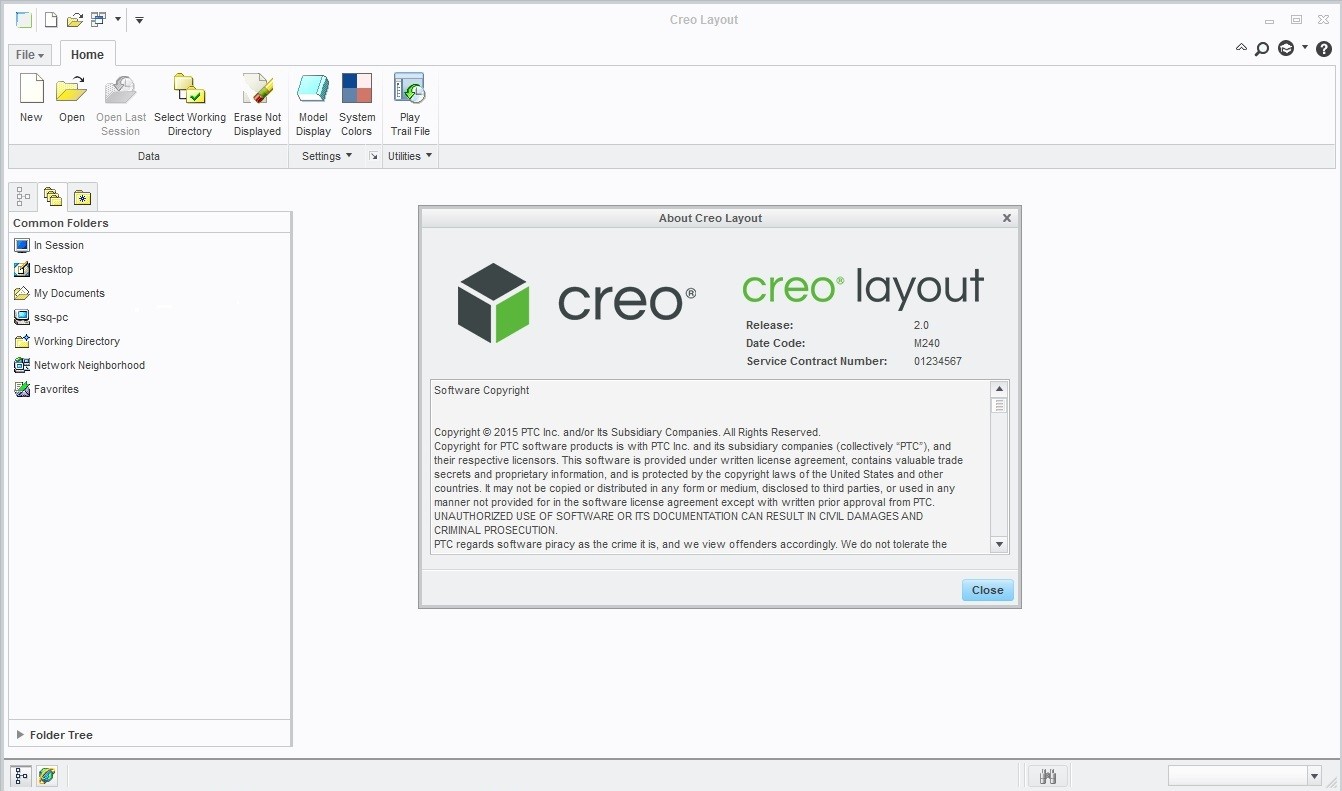
Task: Expand the Folder Tree section
Action: (x=20, y=735)
